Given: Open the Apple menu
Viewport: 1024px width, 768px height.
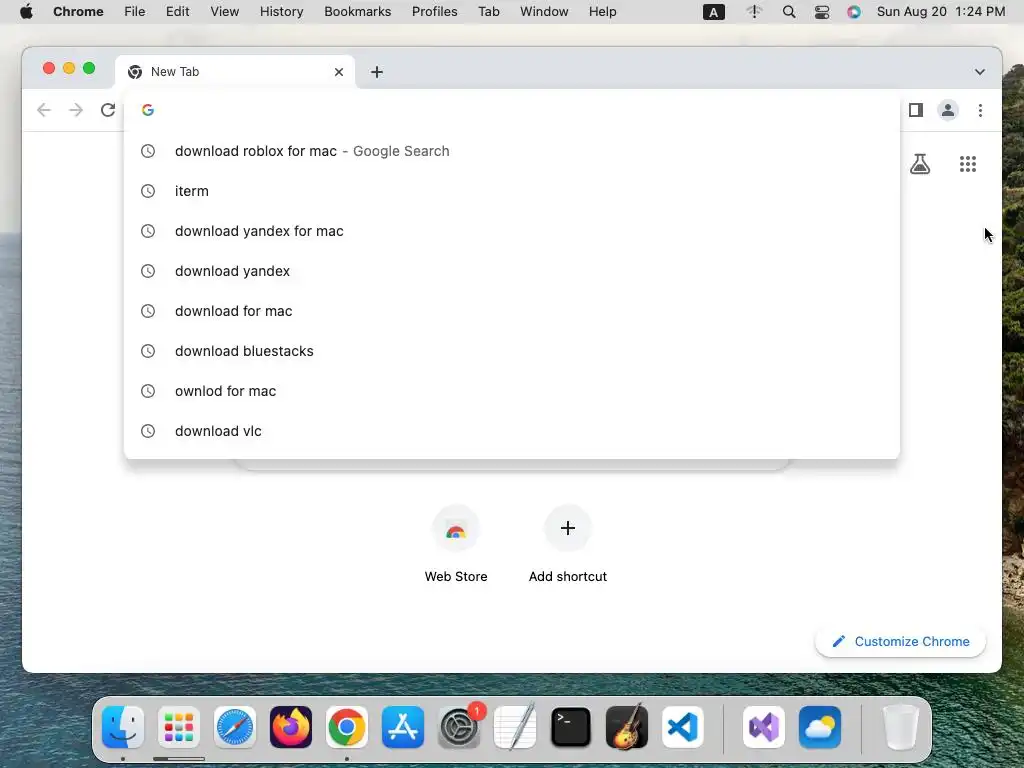Looking at the screenshot, I should tap(26, 12).
